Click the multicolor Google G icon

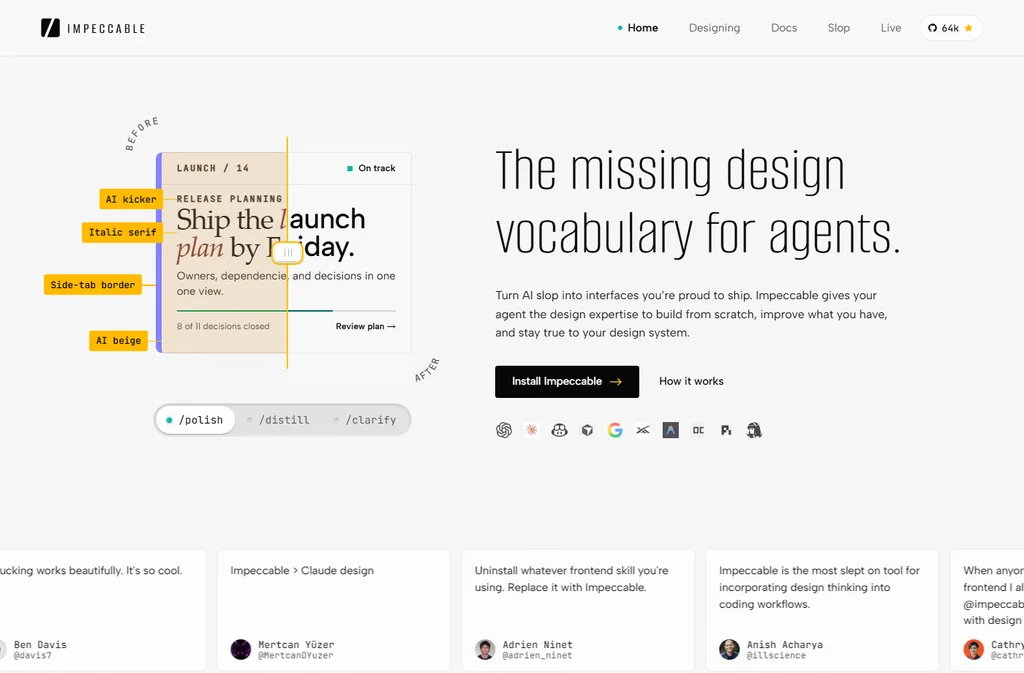615,430
